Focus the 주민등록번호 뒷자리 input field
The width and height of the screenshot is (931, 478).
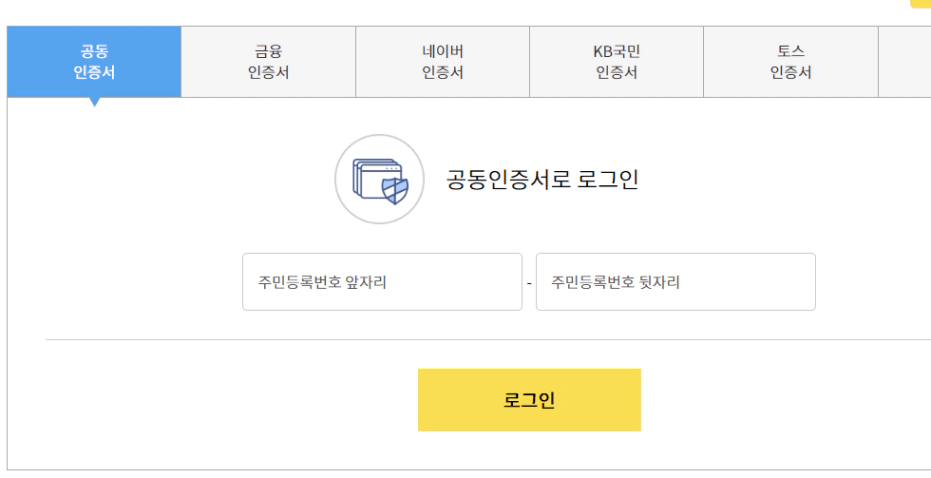(x=675, y=282)
